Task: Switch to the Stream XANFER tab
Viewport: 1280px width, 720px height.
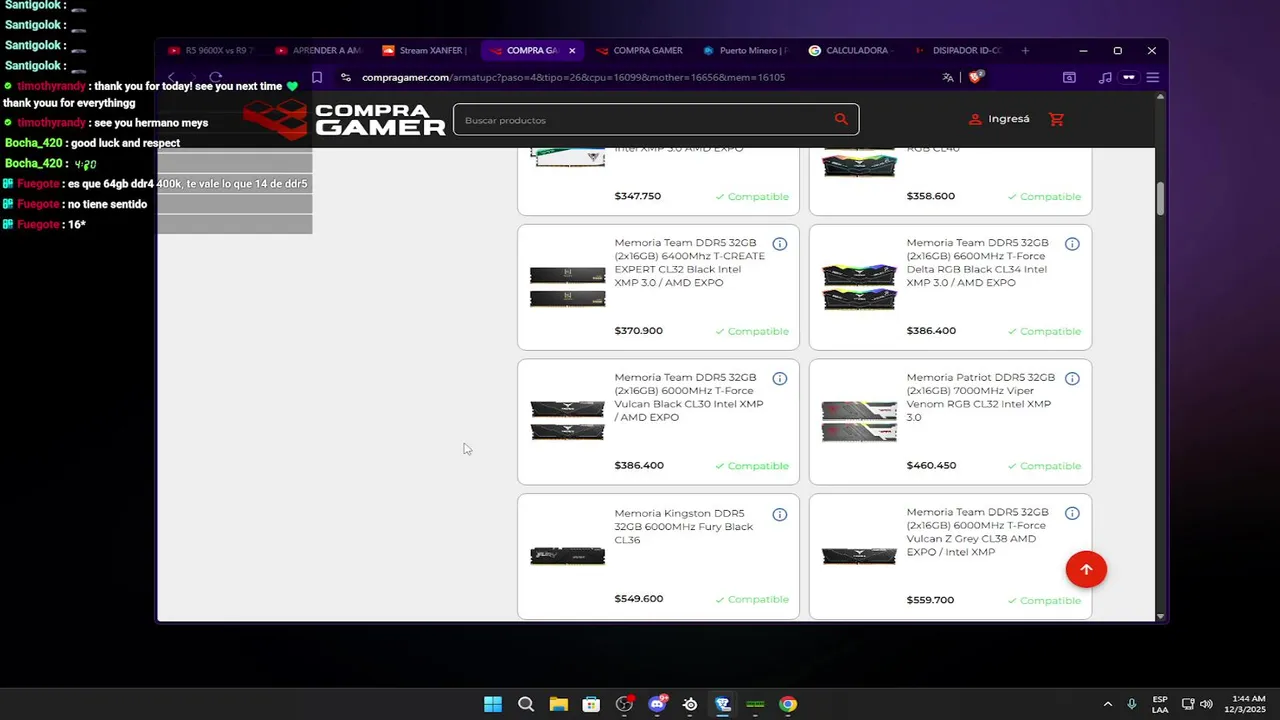Action: pyautogui.click(x=425, y=50)
